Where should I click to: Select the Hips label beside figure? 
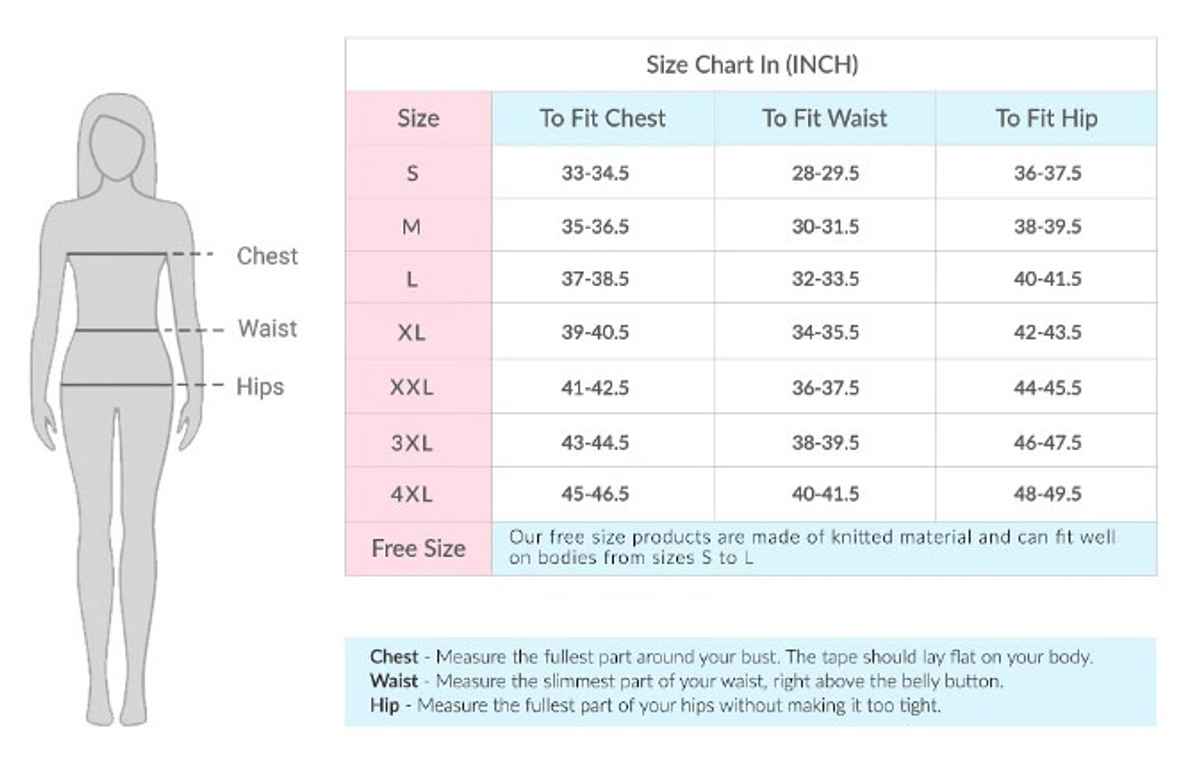click(x=260, y=387)
